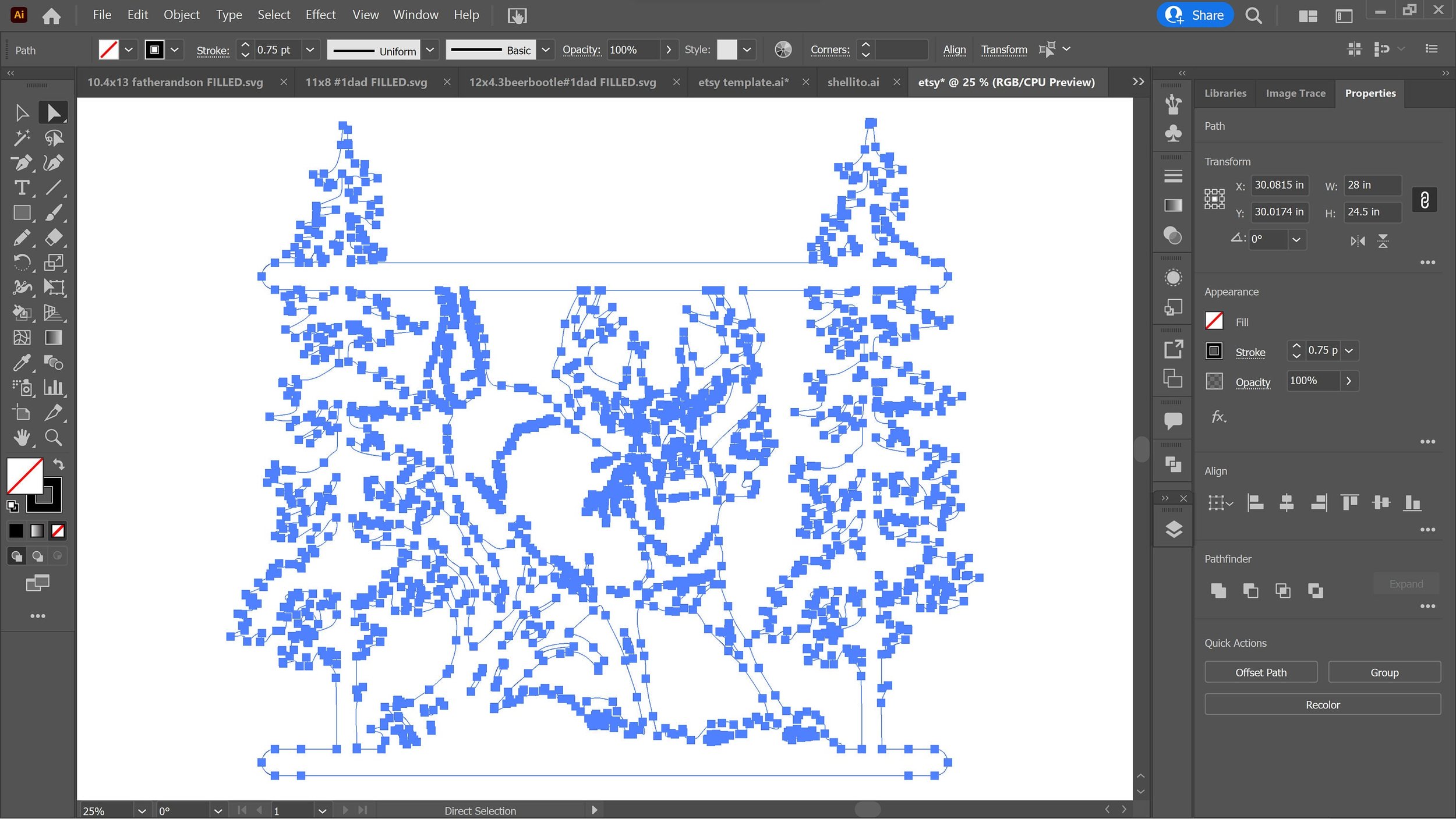
Task: Choose the Magic Wand tool
Action: pos(22,138)
